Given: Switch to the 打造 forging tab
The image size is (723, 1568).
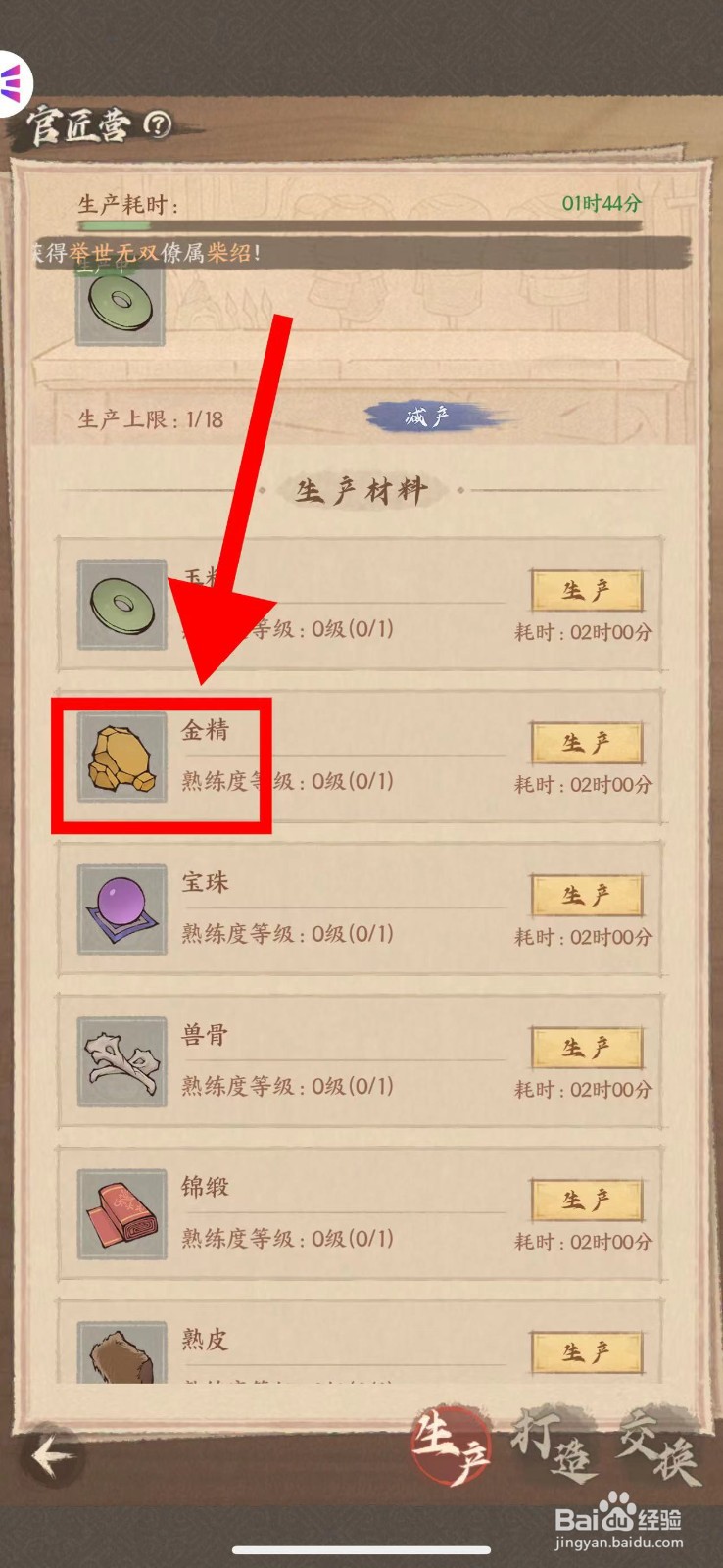Looking at the screenshot, I should point(552,1446).
